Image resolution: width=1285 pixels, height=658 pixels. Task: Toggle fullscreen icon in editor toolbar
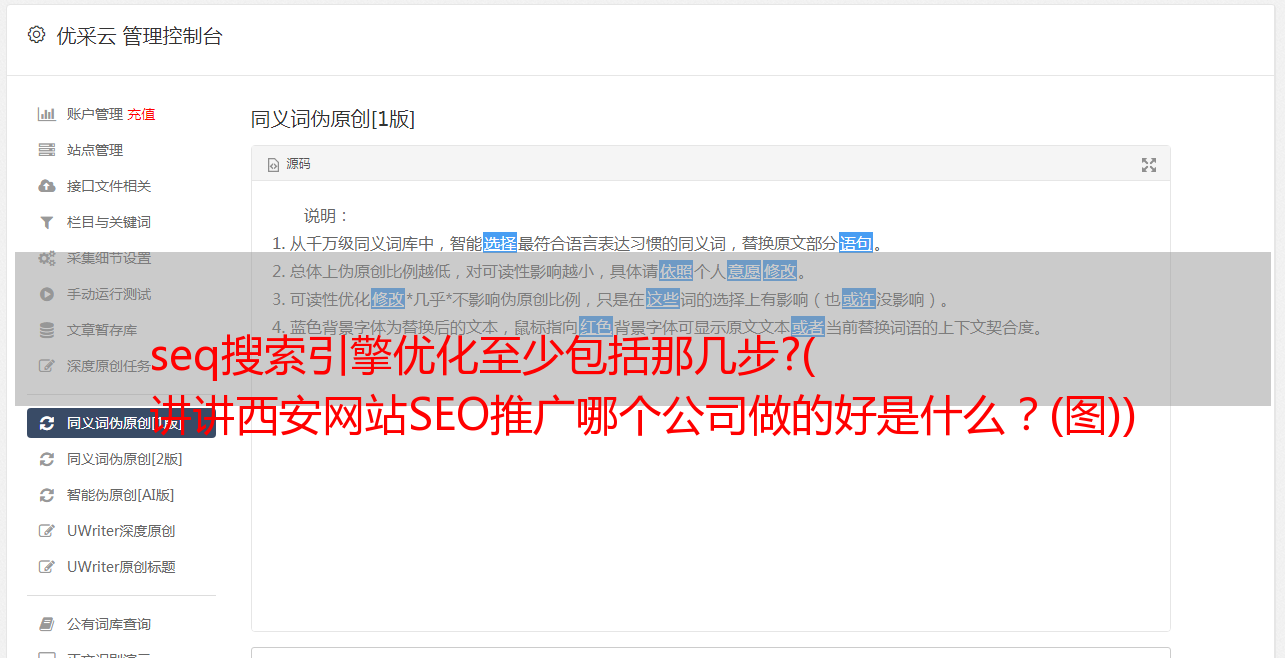[1149, 165]
